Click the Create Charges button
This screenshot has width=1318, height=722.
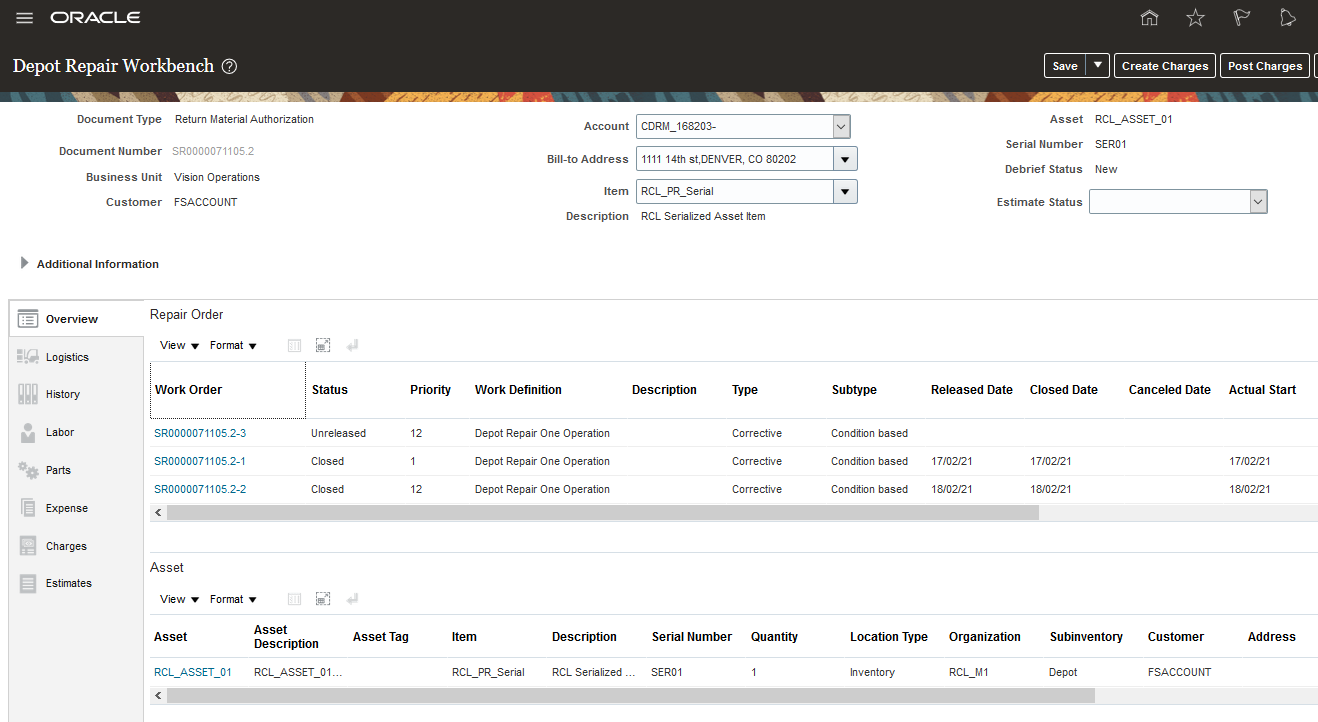(x=1164, y=66)
